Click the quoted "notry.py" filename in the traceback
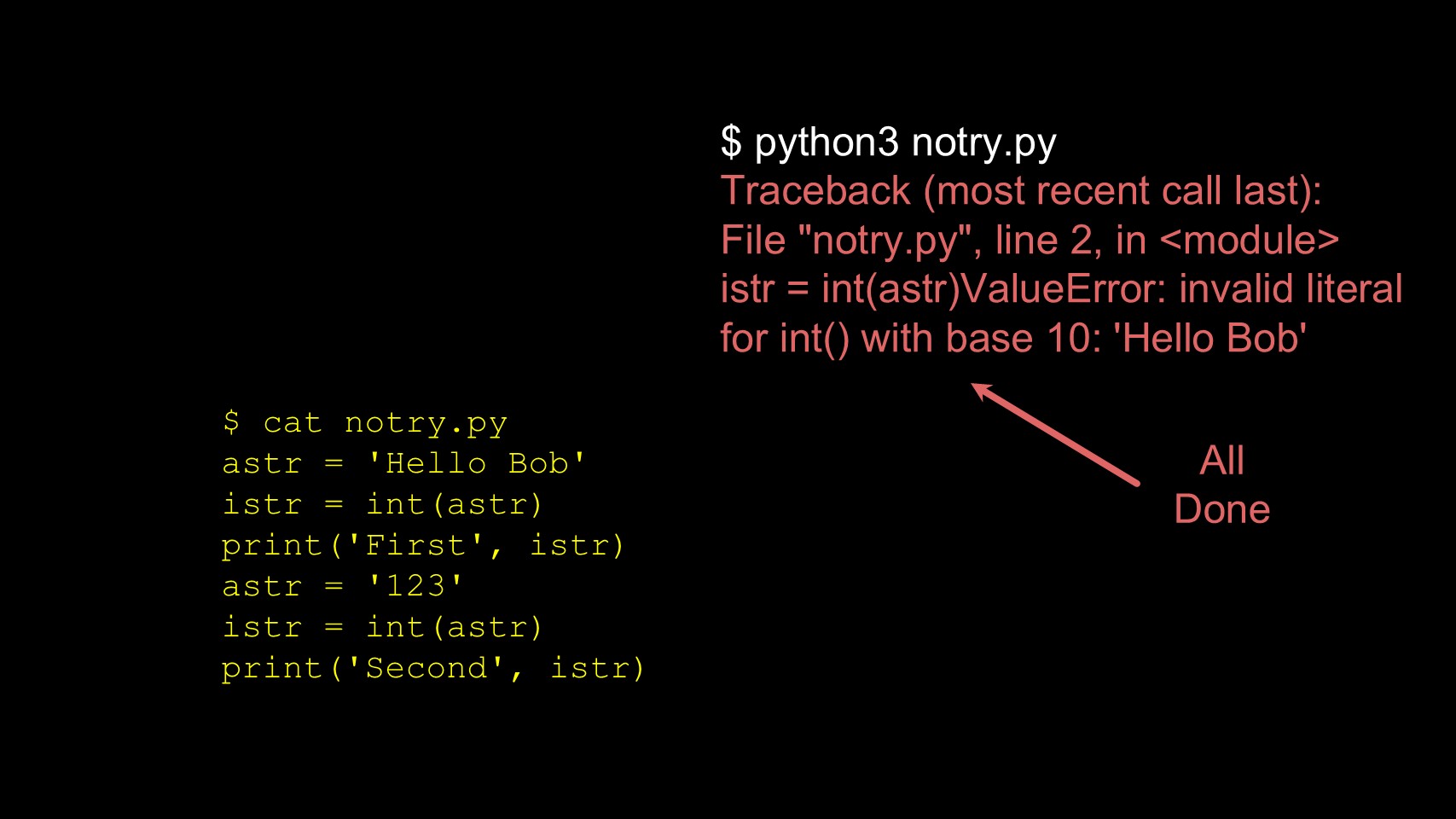 coord(885,241)
